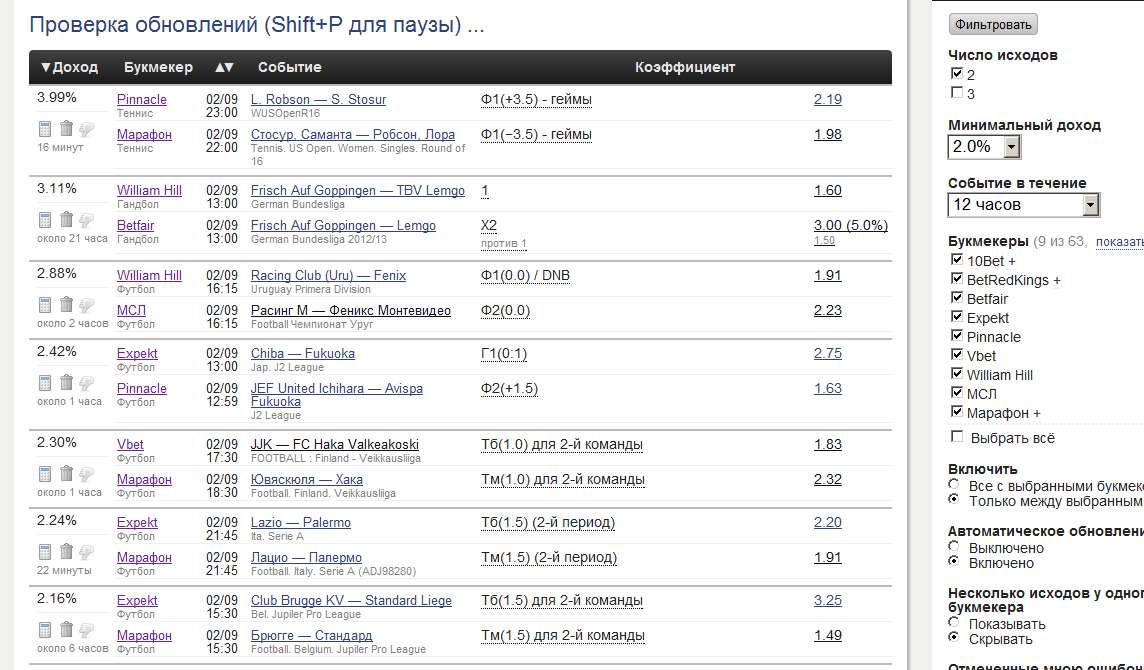The height and width of the screenshot is (670, 1144).
Task: Click the 'Букмекер' column header
Action: pyautogui.click(x=158, y=67)
